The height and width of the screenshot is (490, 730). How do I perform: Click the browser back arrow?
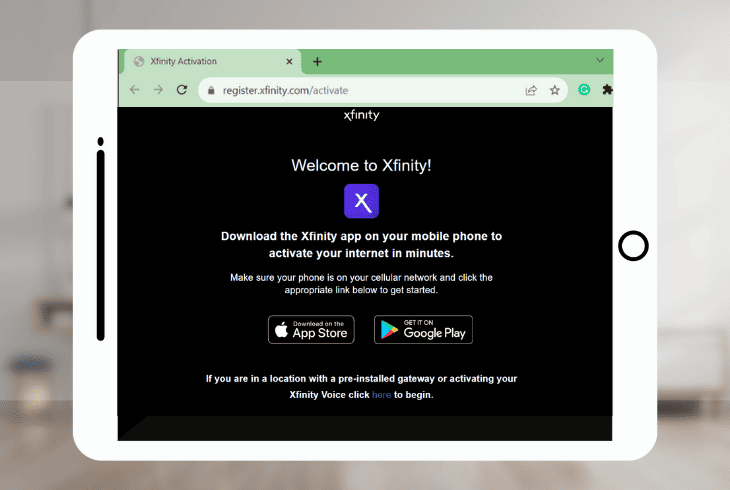click(x=135, y=90)
